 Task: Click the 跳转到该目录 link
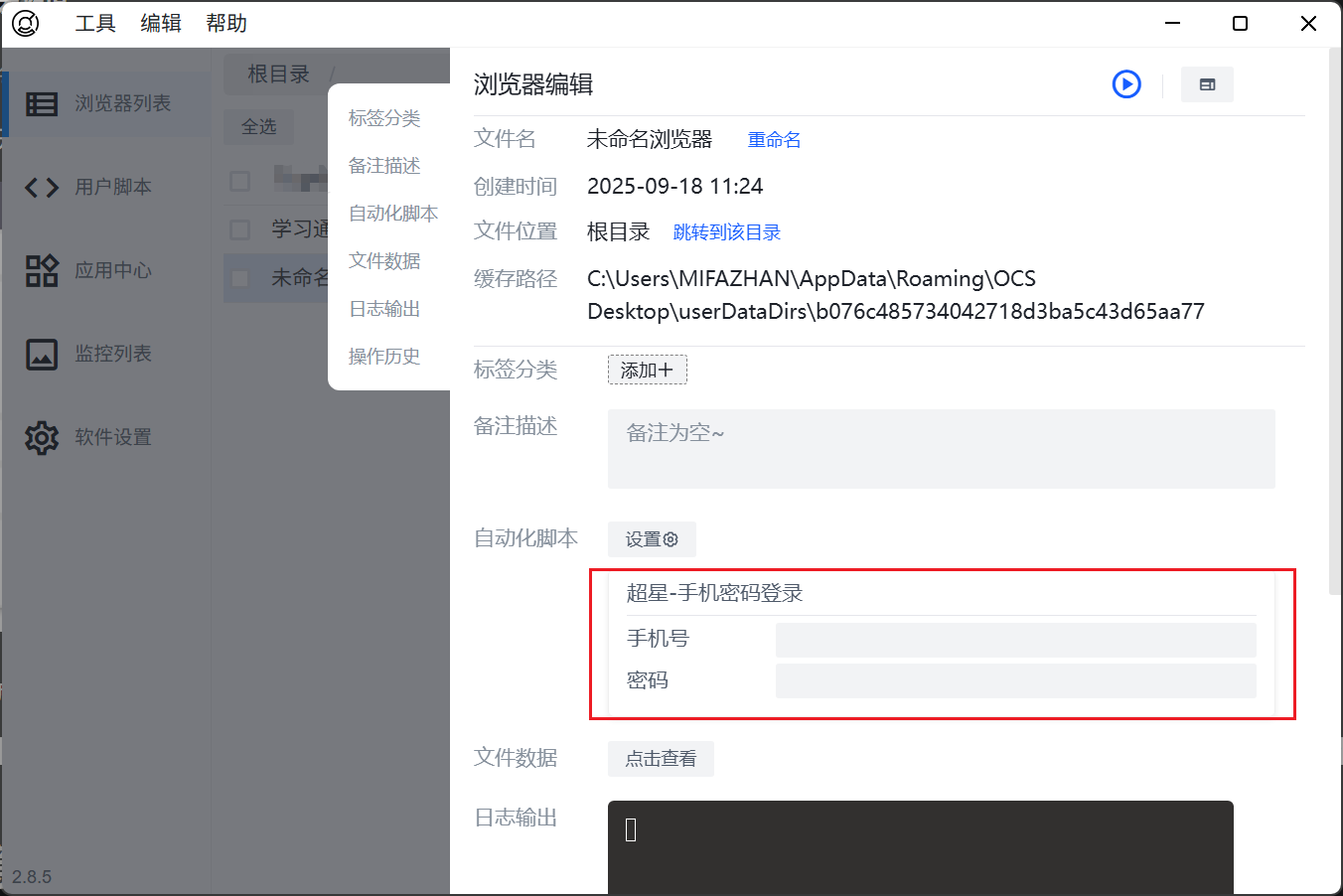(x=726, y=232)
